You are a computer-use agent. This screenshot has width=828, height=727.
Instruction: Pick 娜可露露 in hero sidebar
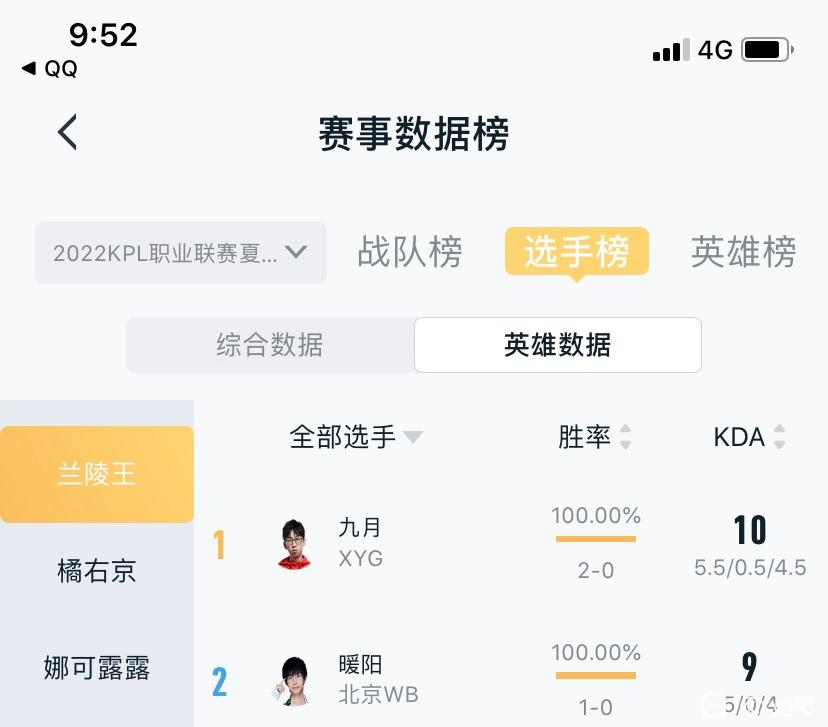[x=97, y=667]
